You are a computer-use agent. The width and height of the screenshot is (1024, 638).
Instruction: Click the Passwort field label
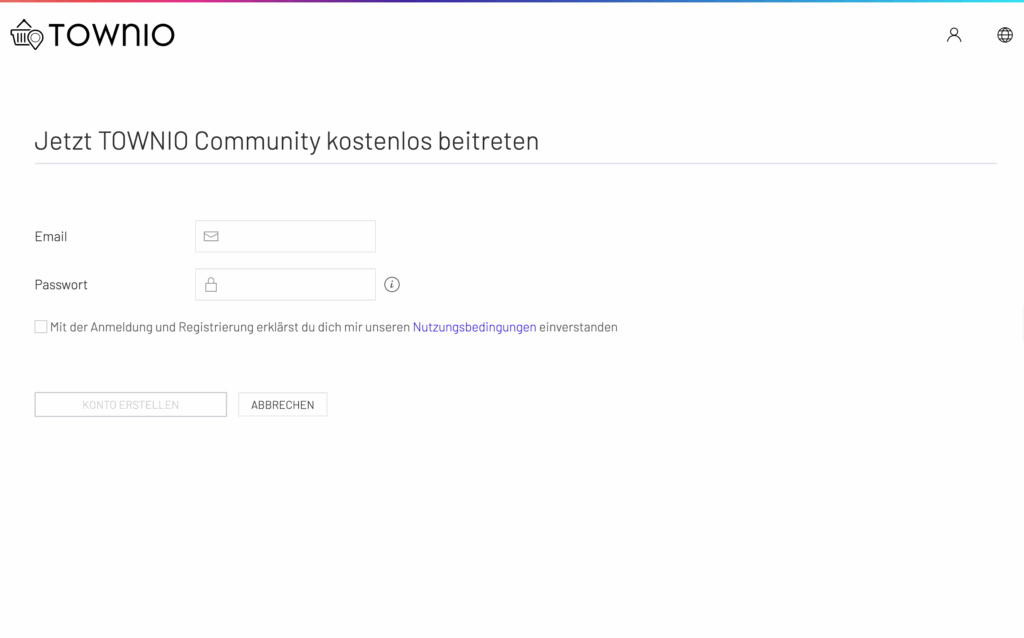coord(61,285)
